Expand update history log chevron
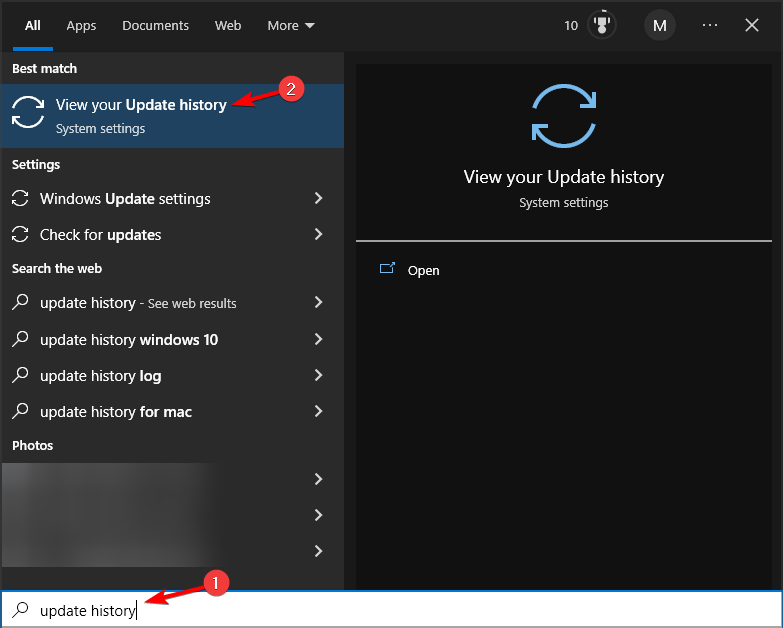 (318, 375)
